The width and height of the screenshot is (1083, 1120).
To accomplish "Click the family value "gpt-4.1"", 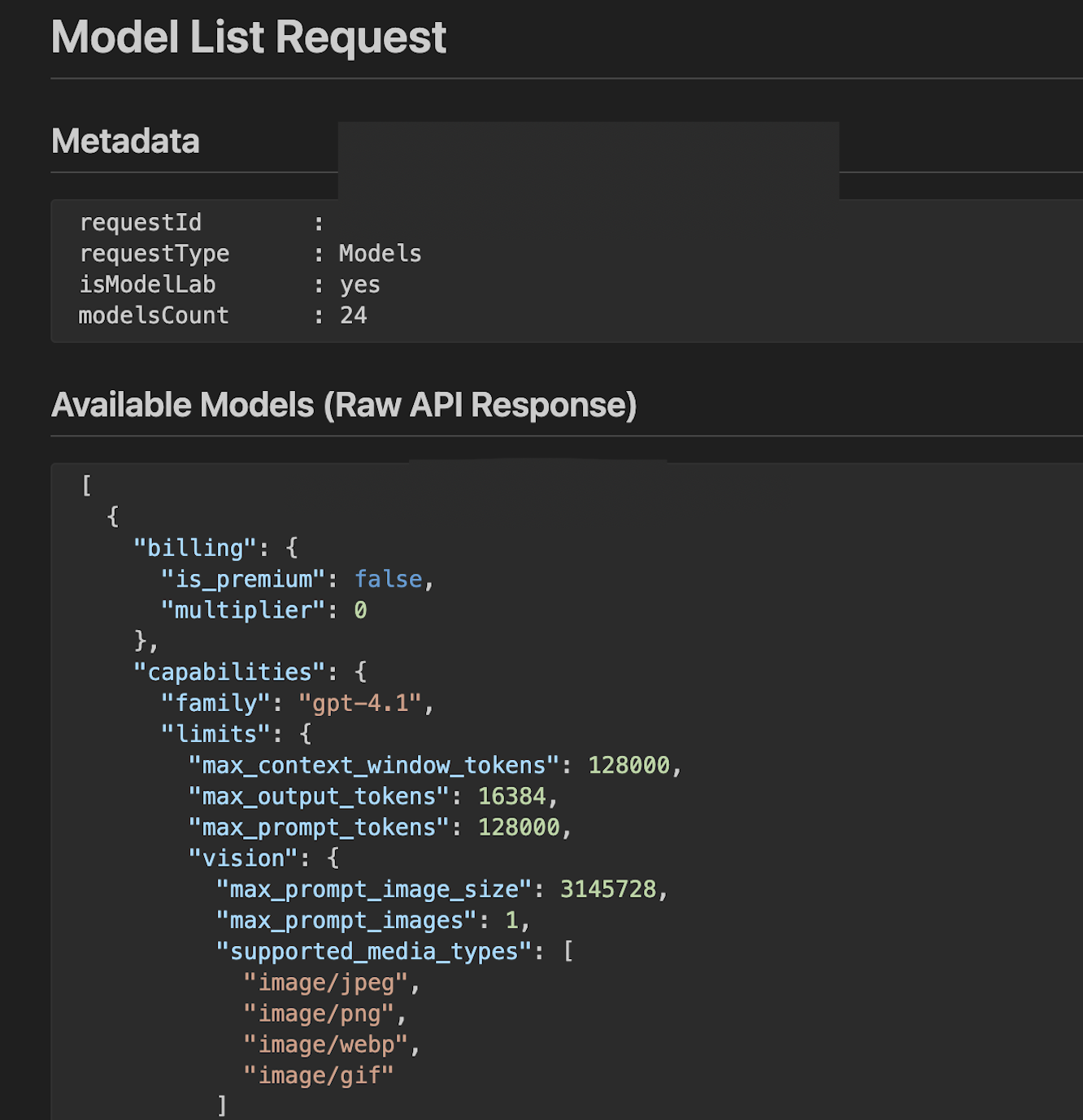I will click(359, 703).
